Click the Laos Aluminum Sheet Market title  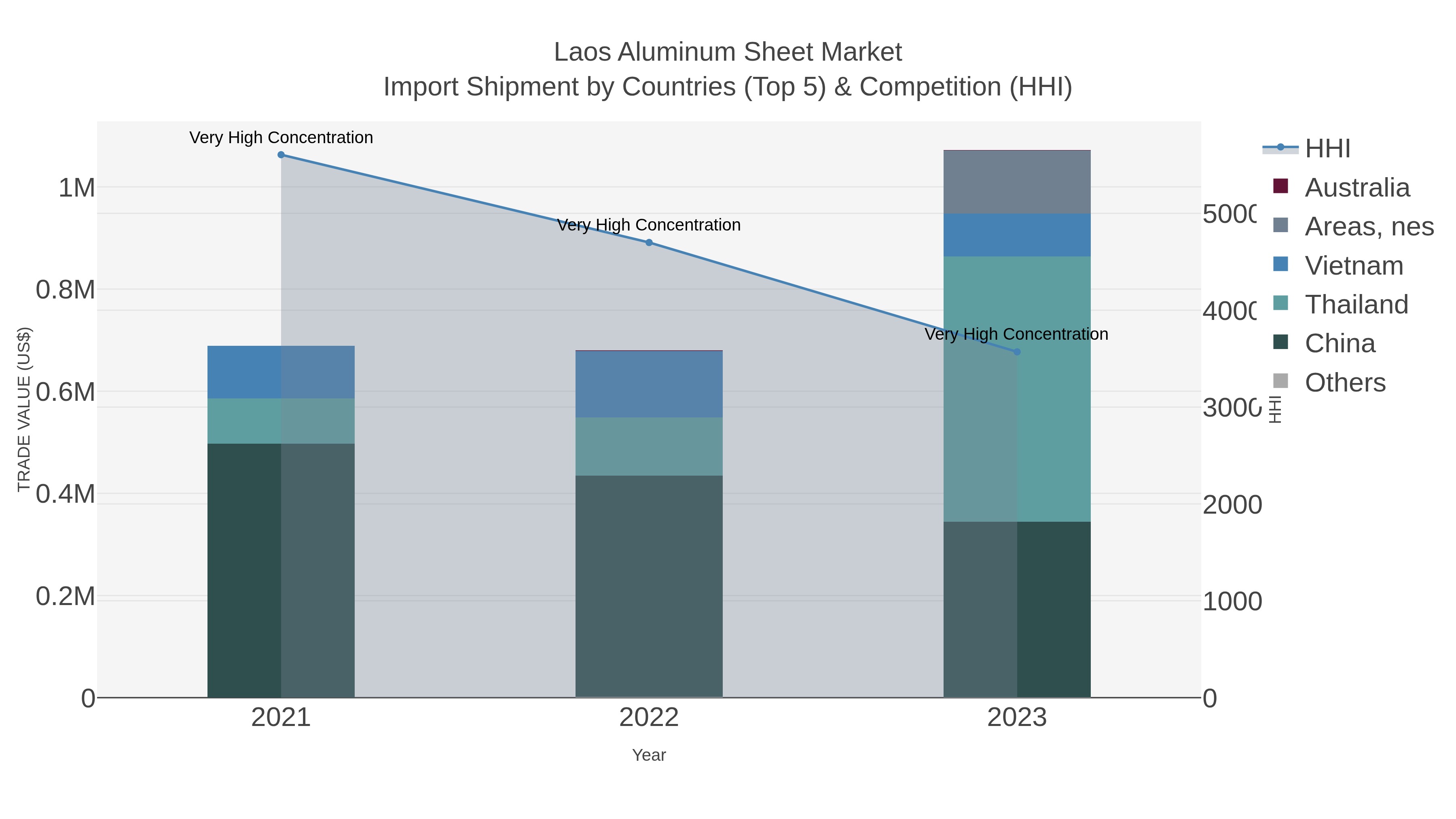coord(728,52)
